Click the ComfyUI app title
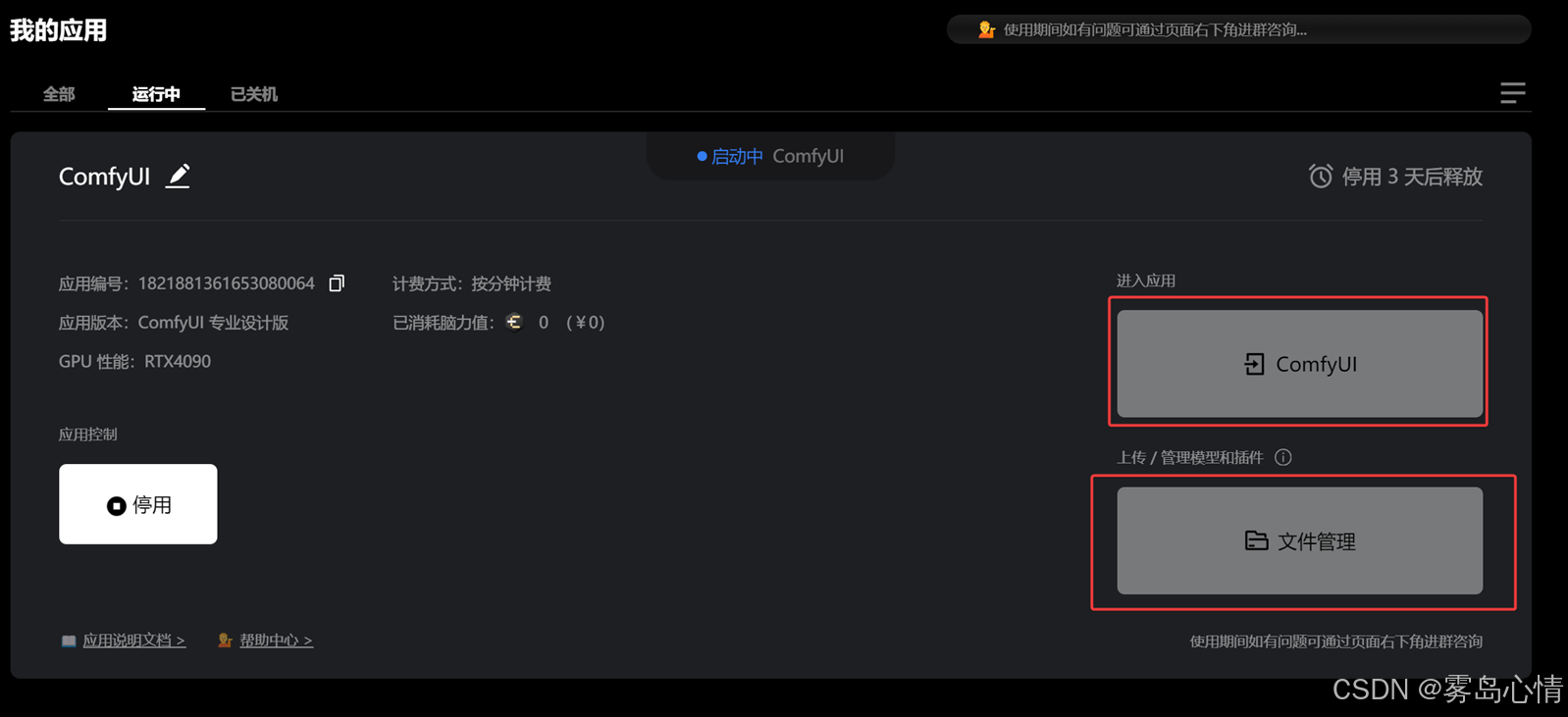1568x717 pixels. (x=104, y=177)
